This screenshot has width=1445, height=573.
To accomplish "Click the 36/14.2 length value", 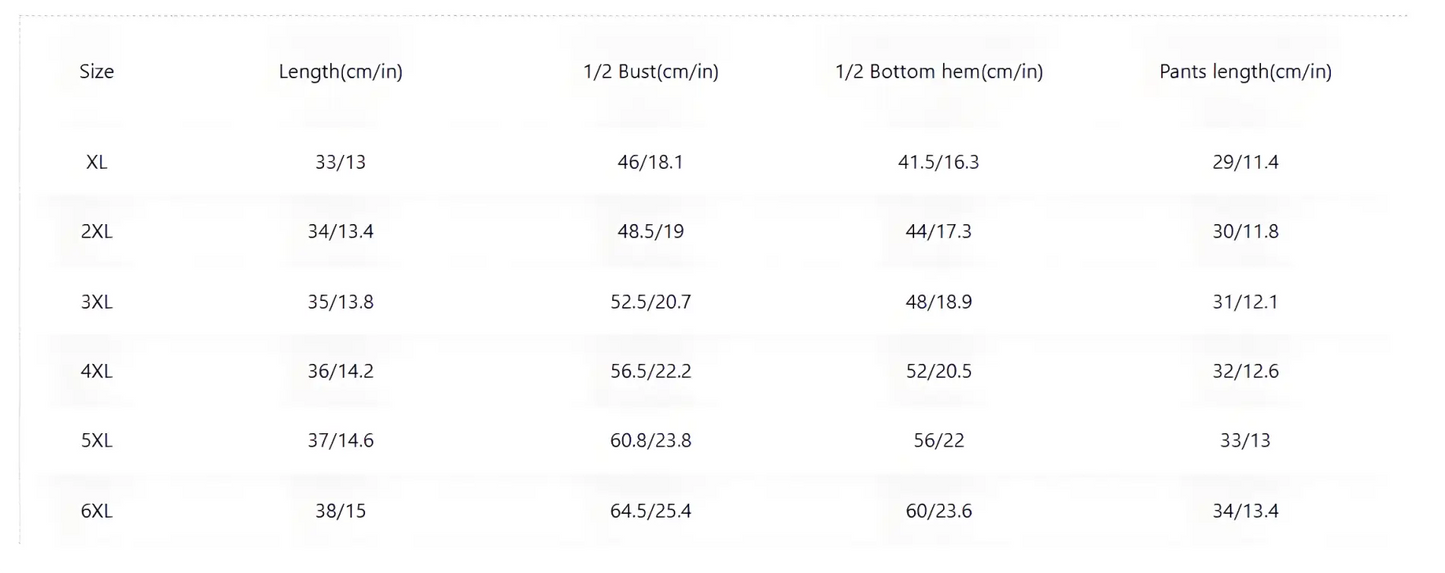I will point(340,372).
